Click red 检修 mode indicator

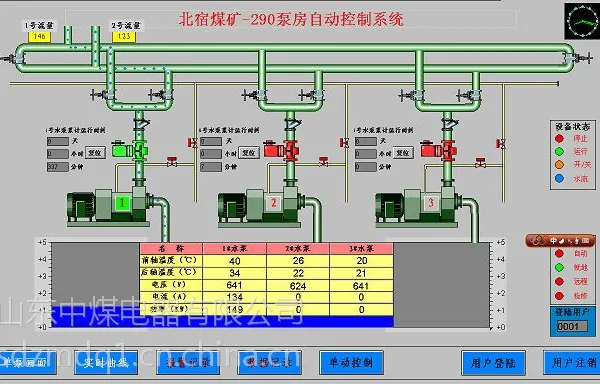tap(559, 296)
